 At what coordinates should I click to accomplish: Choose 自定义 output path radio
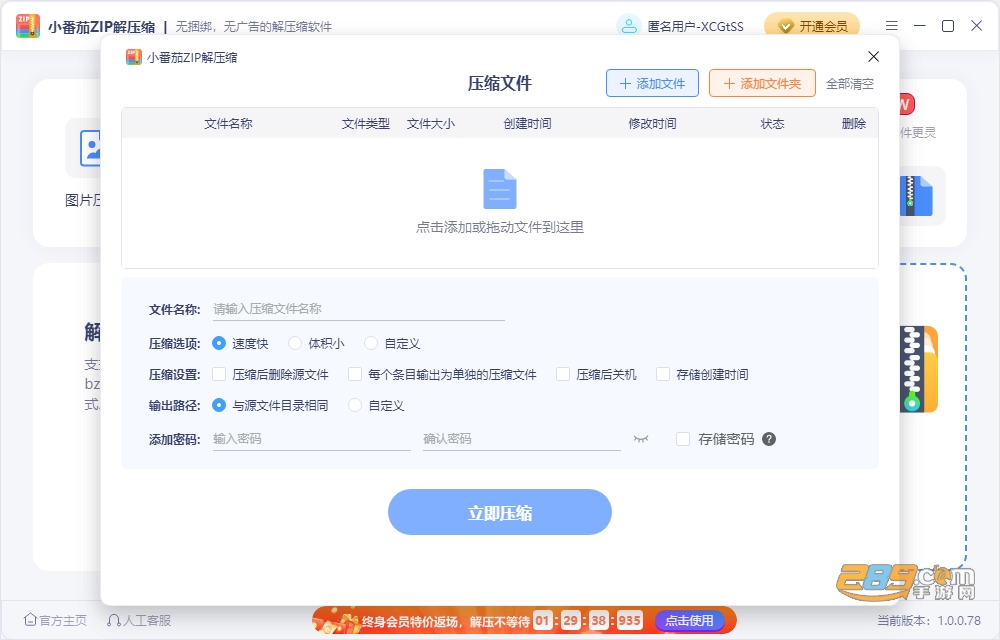pyautogui.click(x=355, y=405)
